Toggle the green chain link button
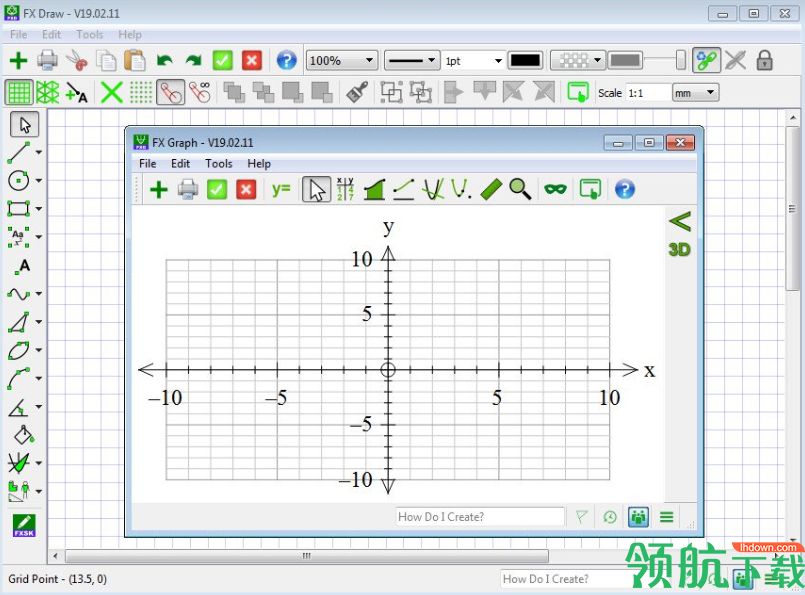The width and height of the screenshot is (805, 595). (x=706, y=61)
